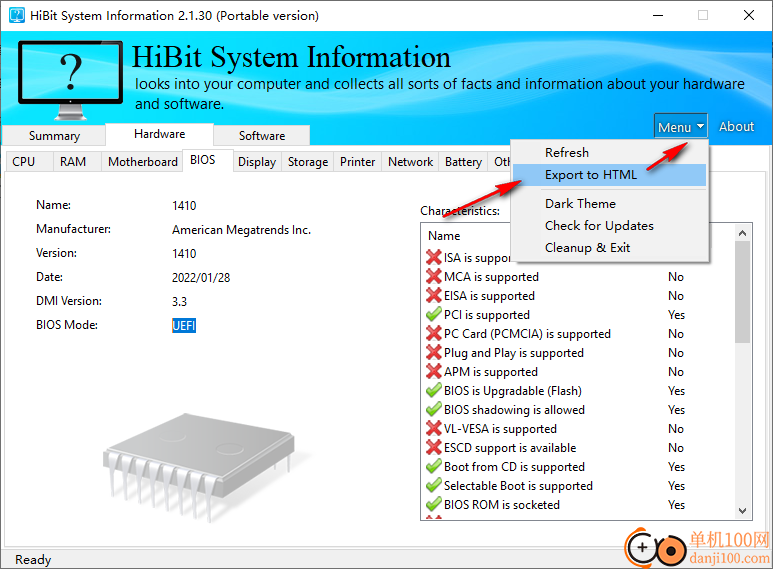Click the red X icon beside EISA is supported
The height and width of the screenshot is (569, 773).
pyautogui.click(x=433, y=295)
